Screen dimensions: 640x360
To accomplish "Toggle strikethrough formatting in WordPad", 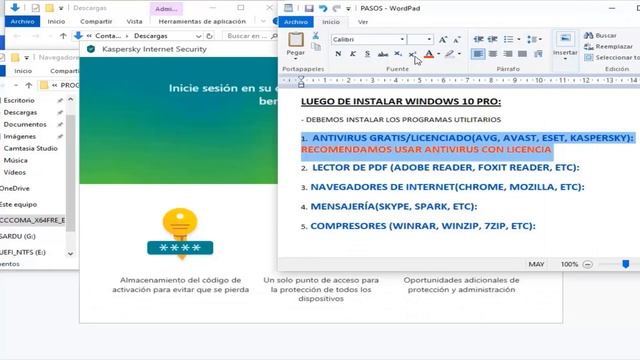I will tap(382, 54).
